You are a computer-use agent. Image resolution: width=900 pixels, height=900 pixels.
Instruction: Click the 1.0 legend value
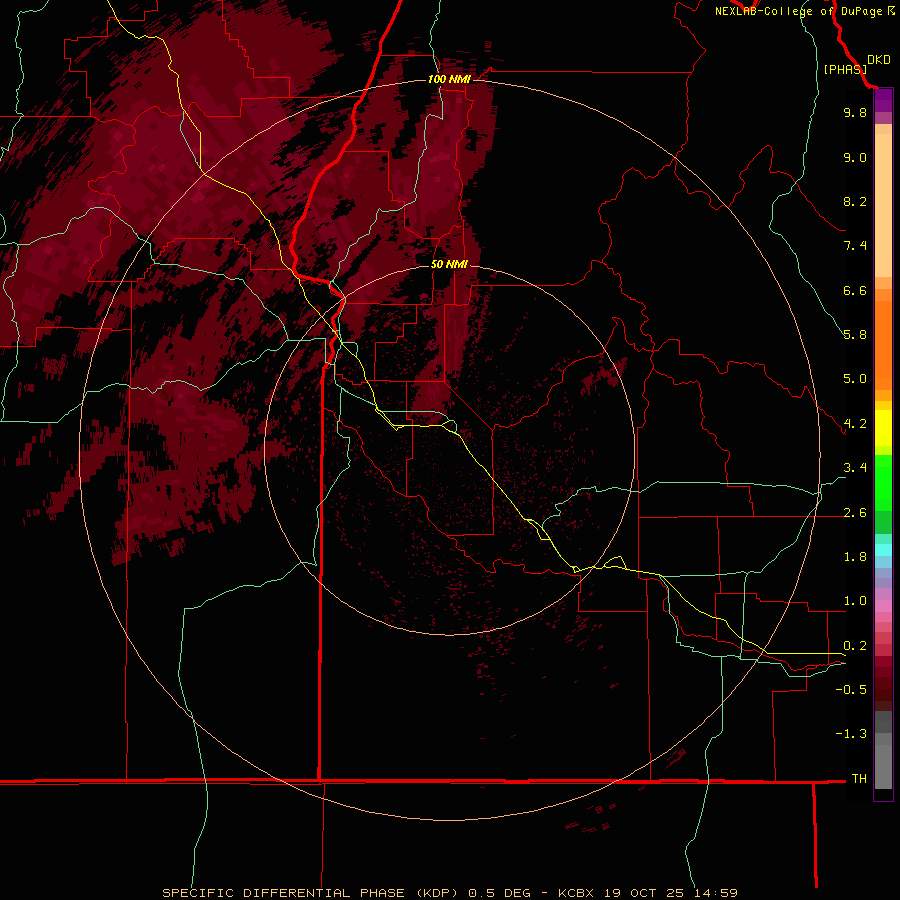coord(855,601)
